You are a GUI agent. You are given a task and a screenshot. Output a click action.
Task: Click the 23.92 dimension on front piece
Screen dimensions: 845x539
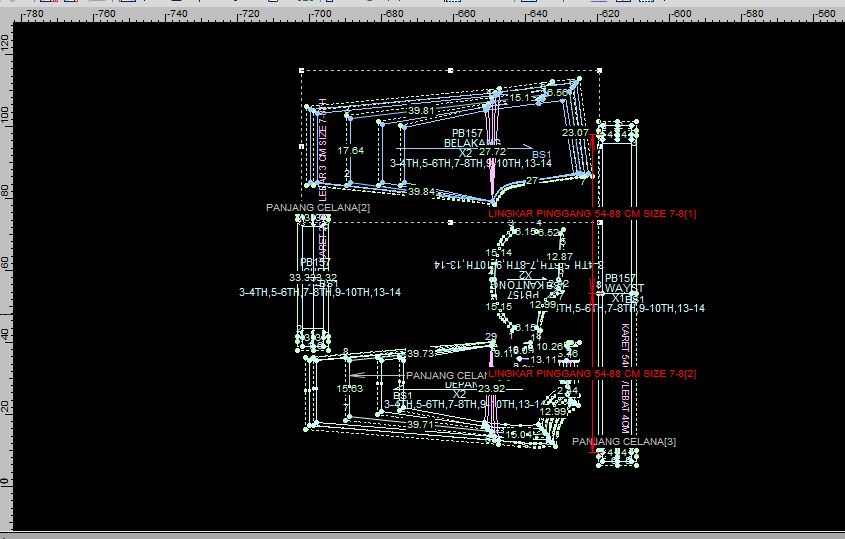[491, 389]
